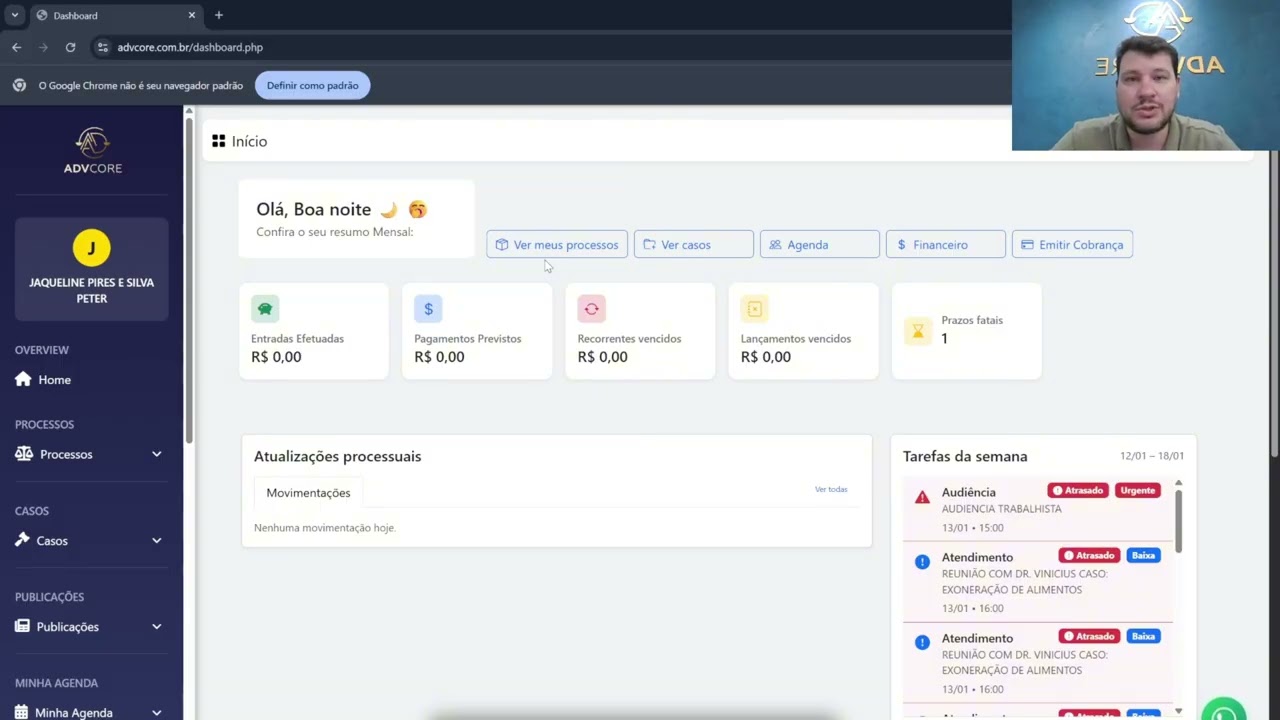Click the ADVCORE logo in sidebar
The width and height of the screenshot is (1280, 720).
(92, 151)
